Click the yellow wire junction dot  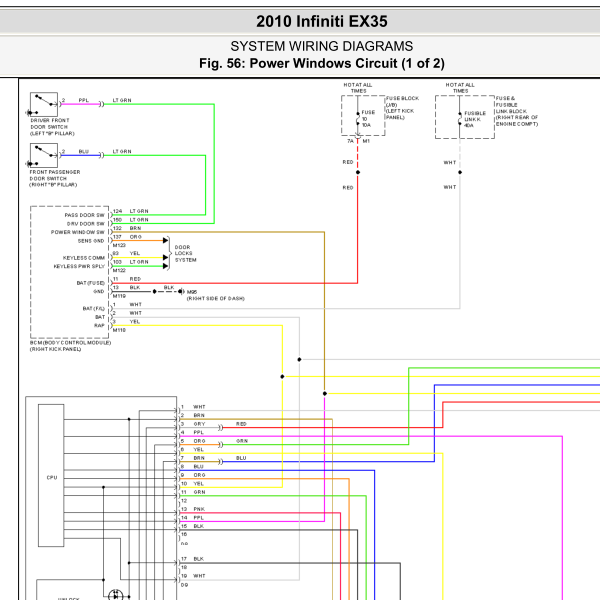(x=282, y=377)
